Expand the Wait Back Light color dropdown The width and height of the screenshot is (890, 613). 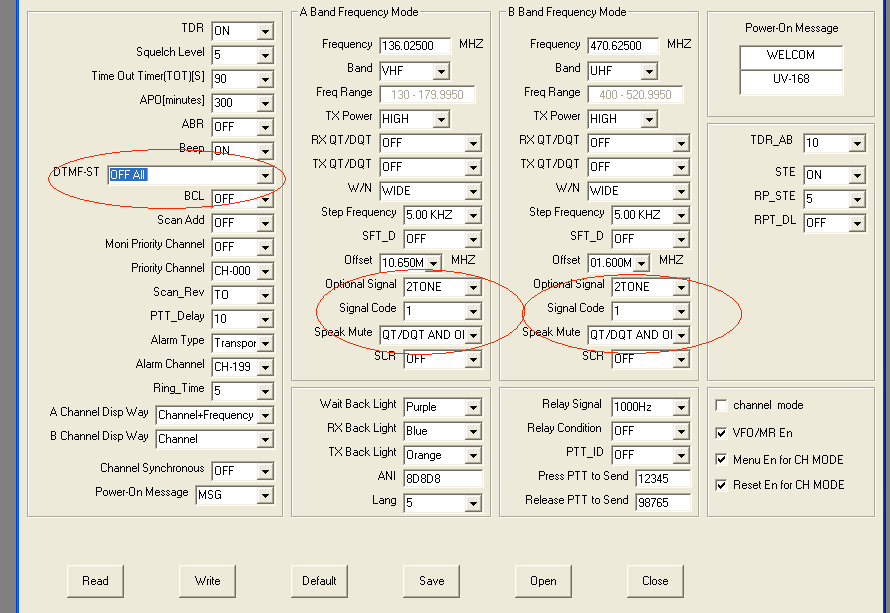tap(473, 408)
